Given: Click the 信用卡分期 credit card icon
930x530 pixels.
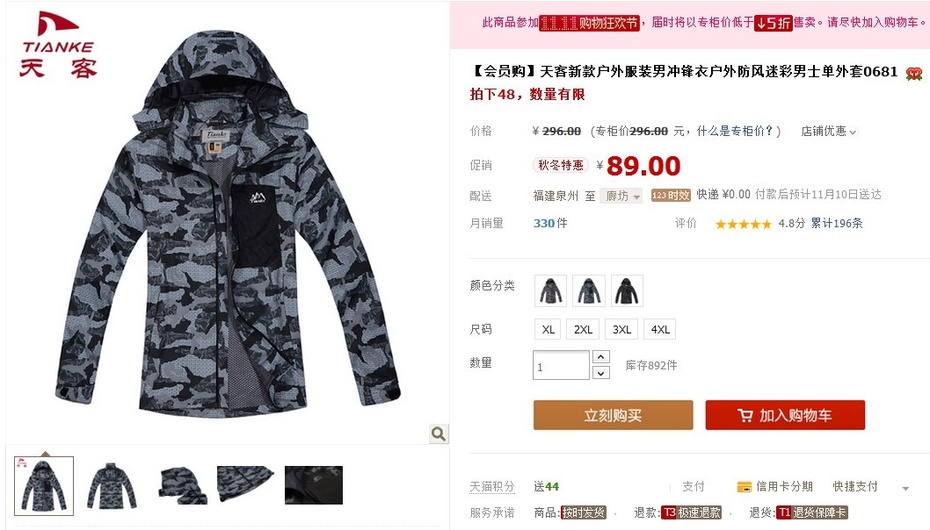Looking at the screenshot, I should click(x=744, y=487).
